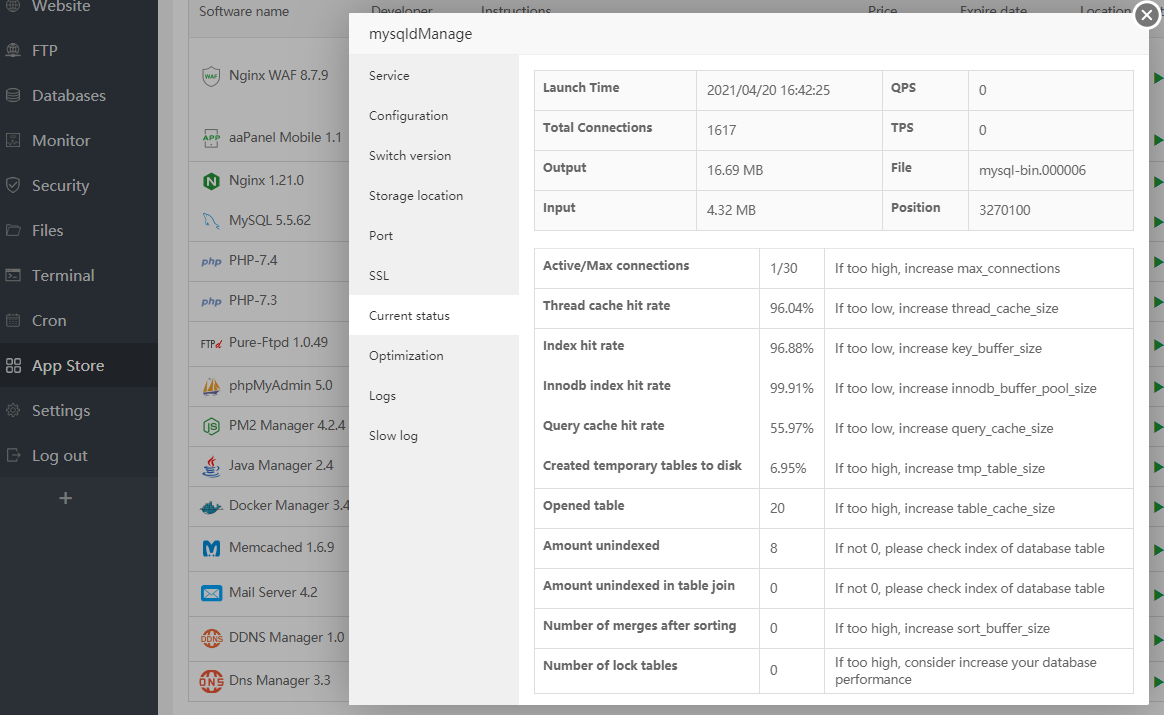Click the plus button in sidebar
This screenshot has height=715, width=1164.
(x=66, y=498)
